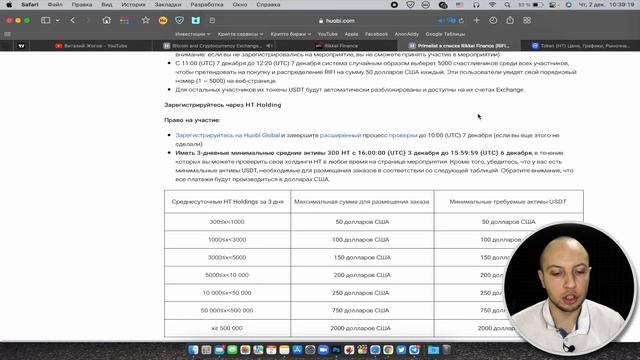Open Spotlight search in menu bar

click(507, 5)
